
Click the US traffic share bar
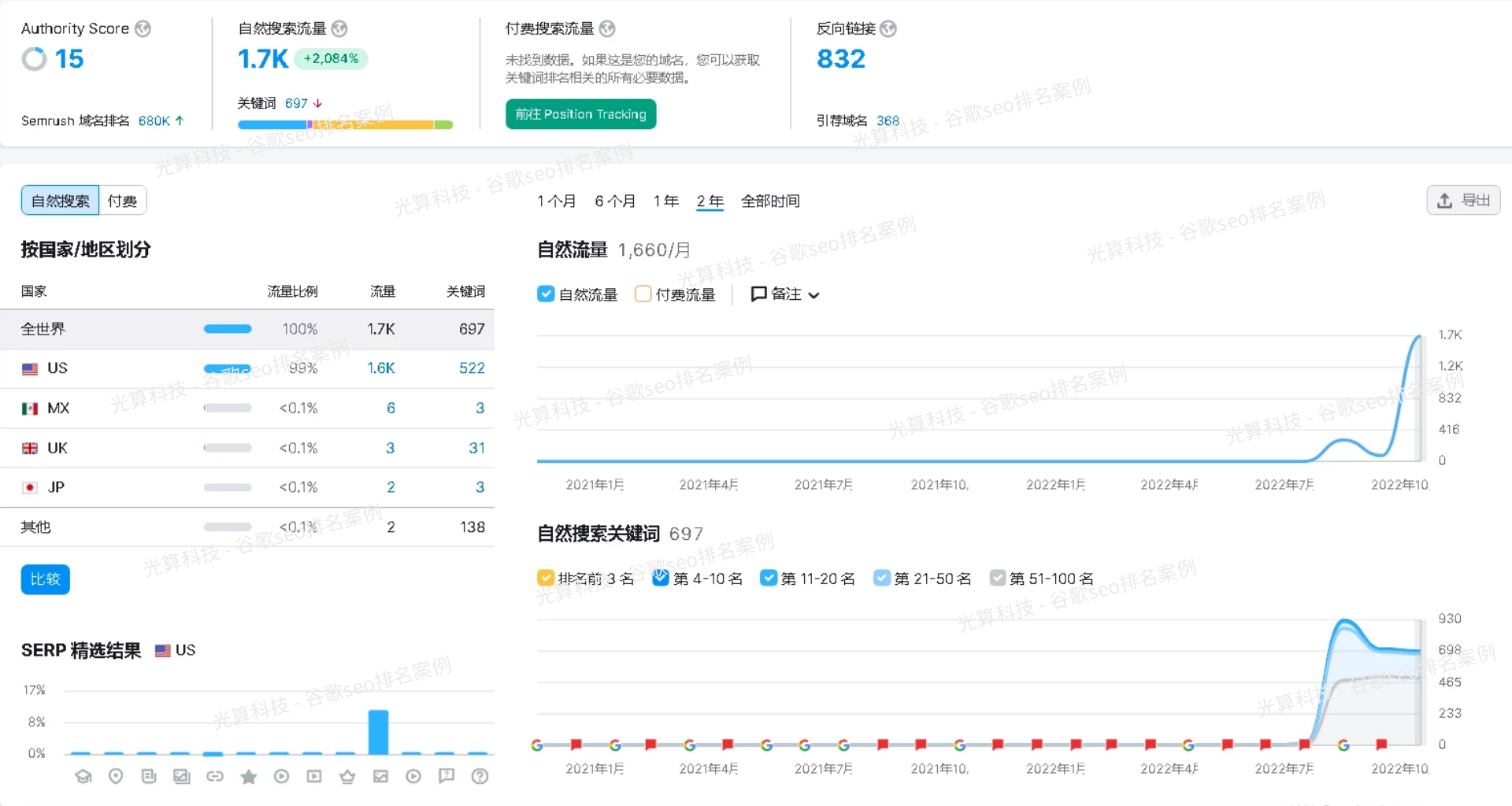227,368
